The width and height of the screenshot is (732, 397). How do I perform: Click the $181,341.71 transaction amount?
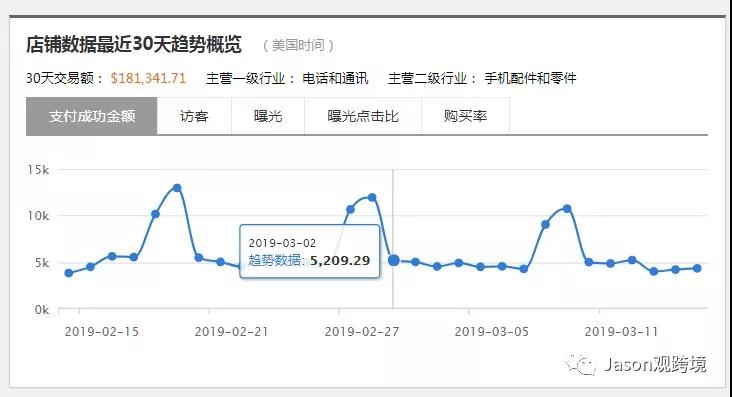click(x=148, y=78)
